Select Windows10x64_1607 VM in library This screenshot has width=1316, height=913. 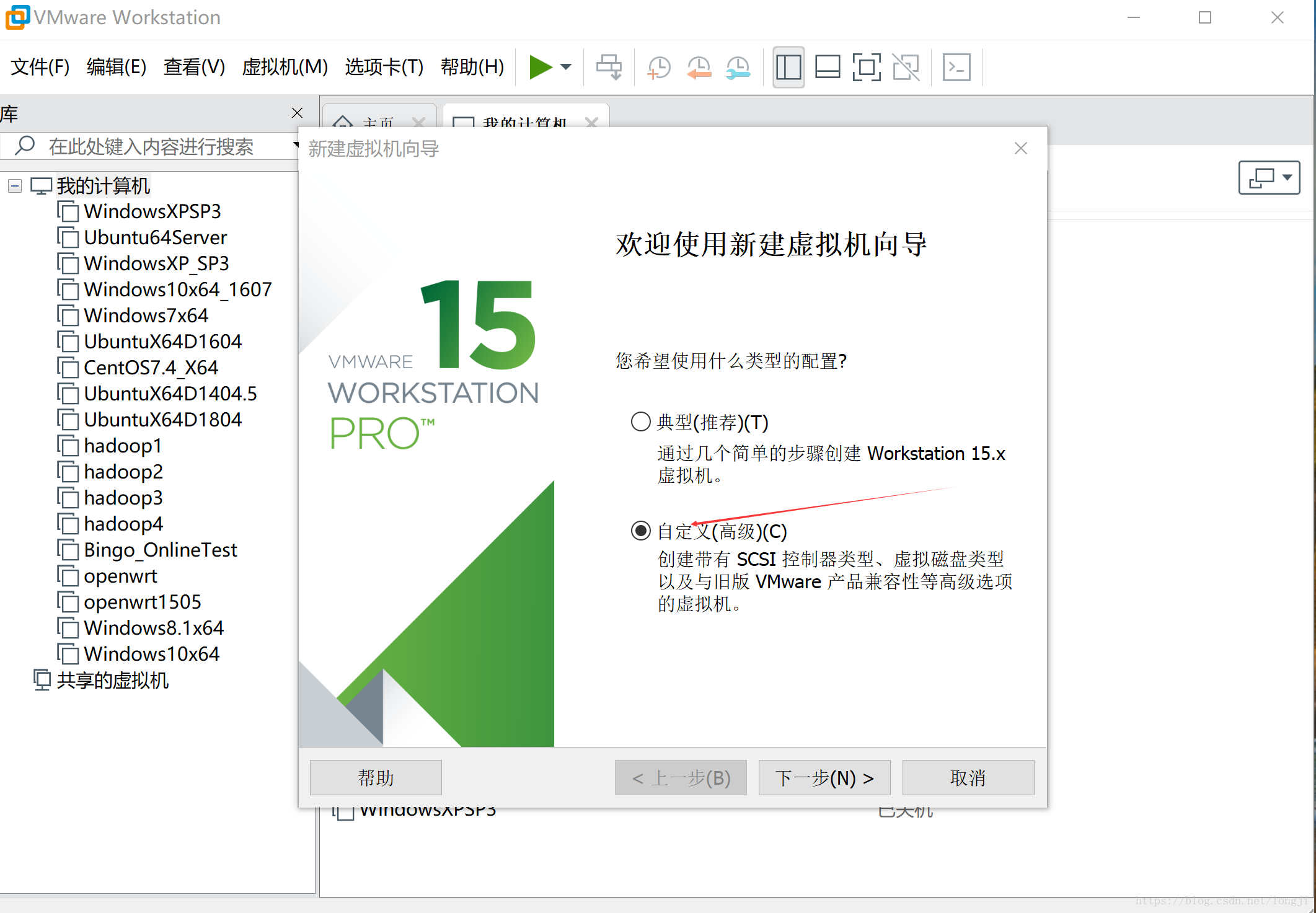tap(178, 289)
